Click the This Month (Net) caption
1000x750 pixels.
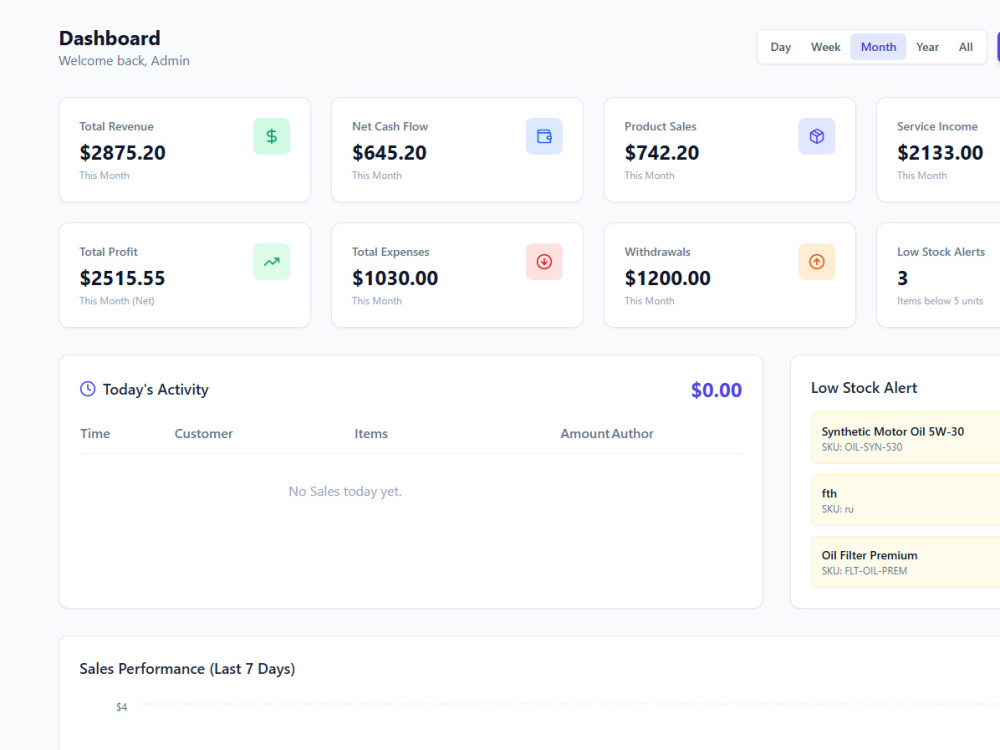[x=117, y=301]
